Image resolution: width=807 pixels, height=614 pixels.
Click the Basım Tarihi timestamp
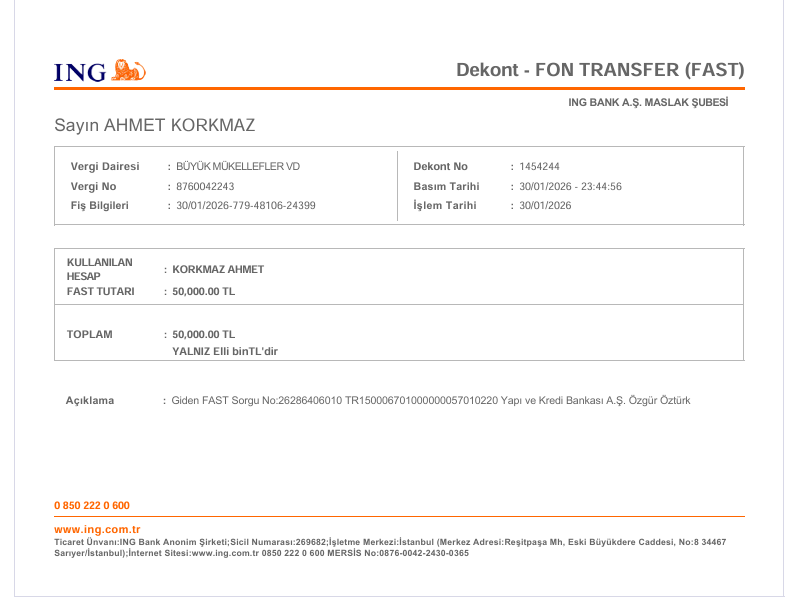(x=570, y=186)
